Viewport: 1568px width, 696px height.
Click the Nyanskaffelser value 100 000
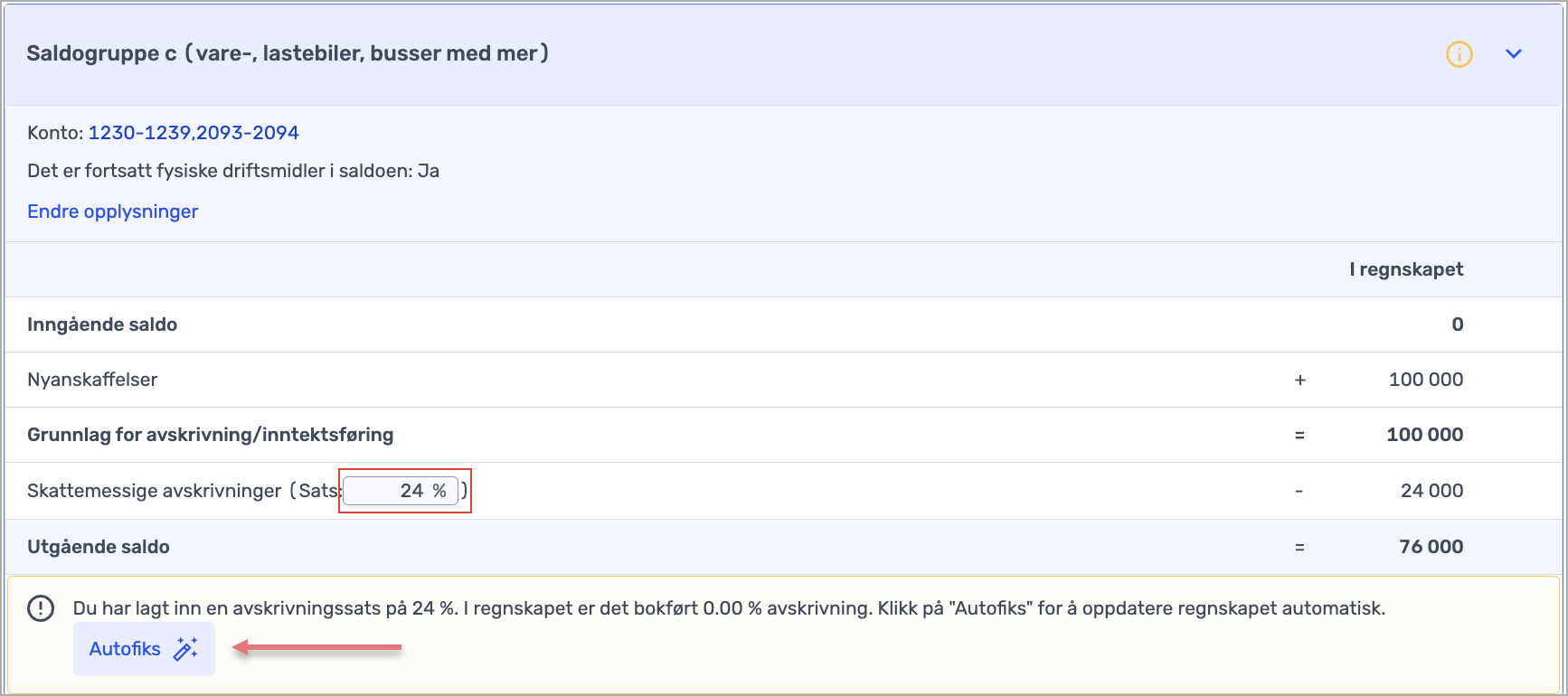pos(1426,380)
